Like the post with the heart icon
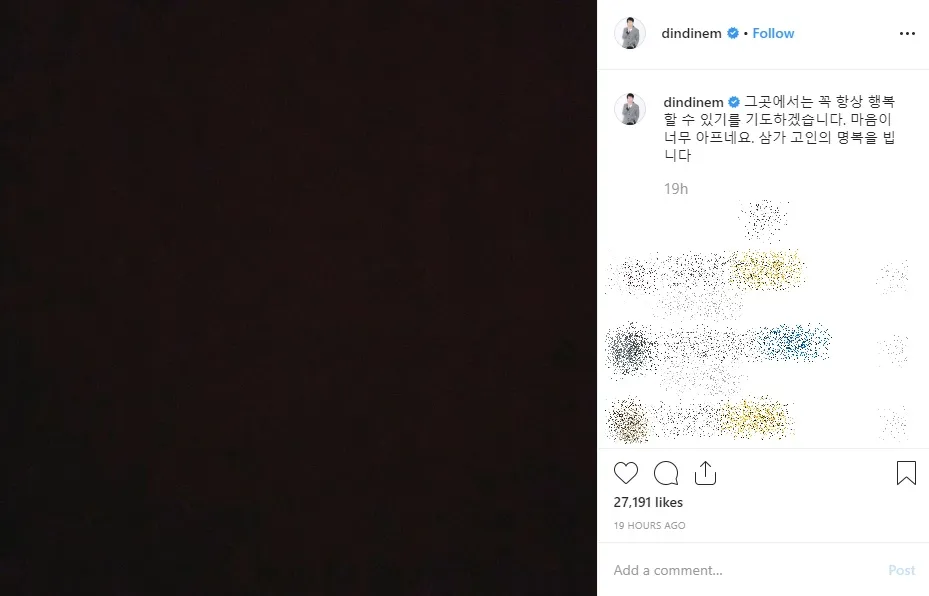The height and width of the screenshot is (596, 929). (x=626, y=473)
